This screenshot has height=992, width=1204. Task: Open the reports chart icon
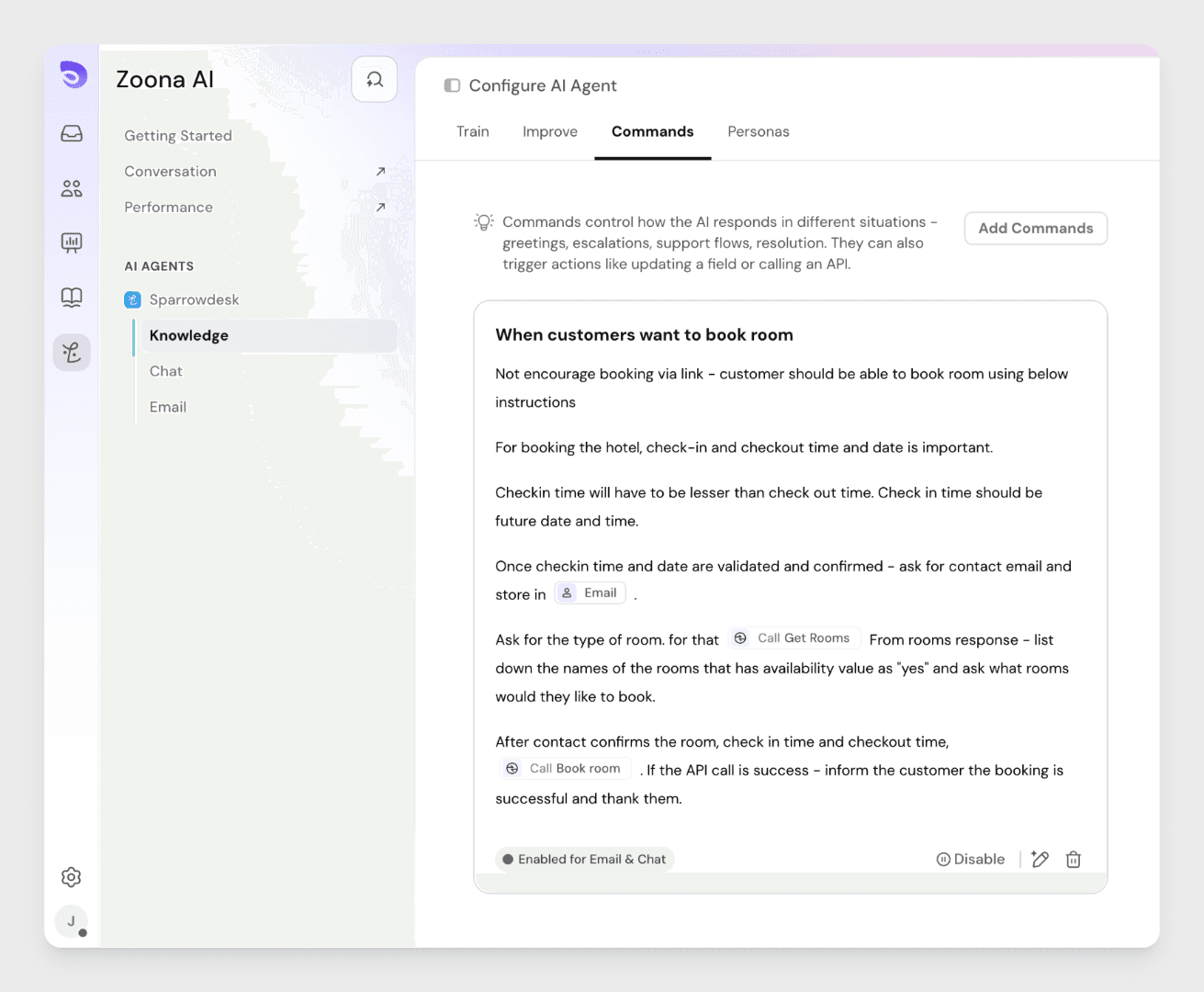(72, 242)
